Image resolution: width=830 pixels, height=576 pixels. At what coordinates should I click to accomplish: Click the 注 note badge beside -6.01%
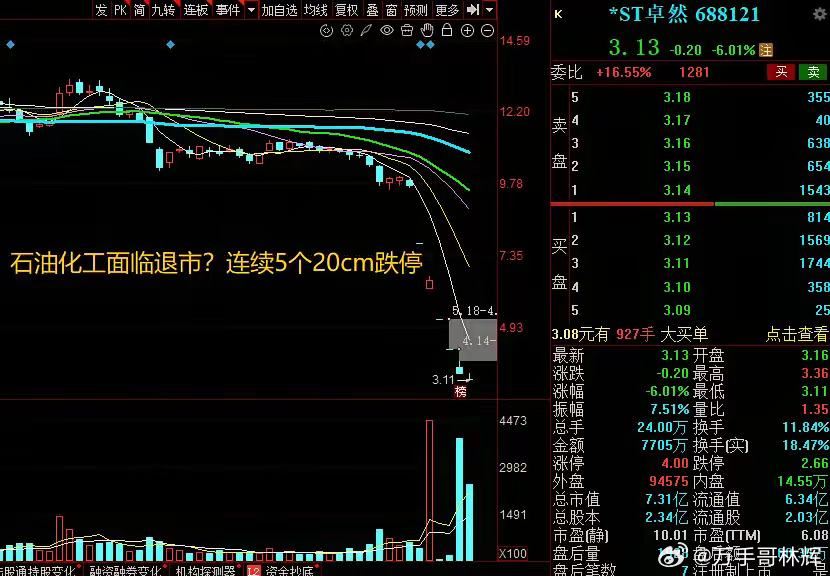pyautogui.click(x=766, y=50)
